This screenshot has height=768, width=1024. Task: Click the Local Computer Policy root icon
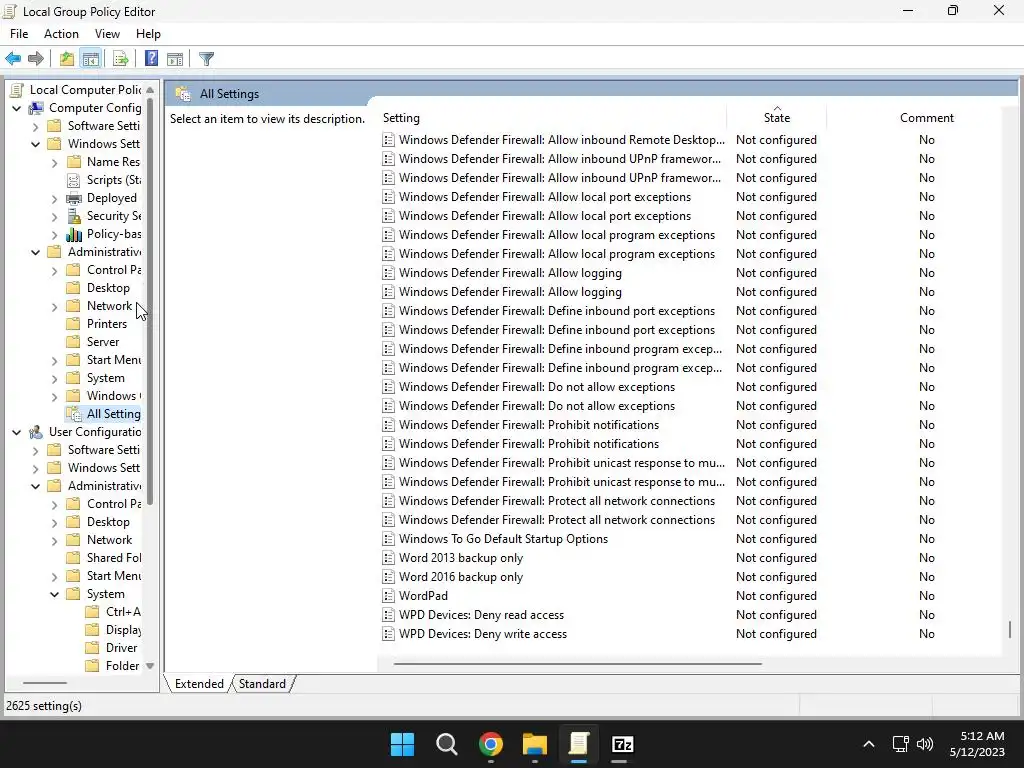tap(18, 89)
